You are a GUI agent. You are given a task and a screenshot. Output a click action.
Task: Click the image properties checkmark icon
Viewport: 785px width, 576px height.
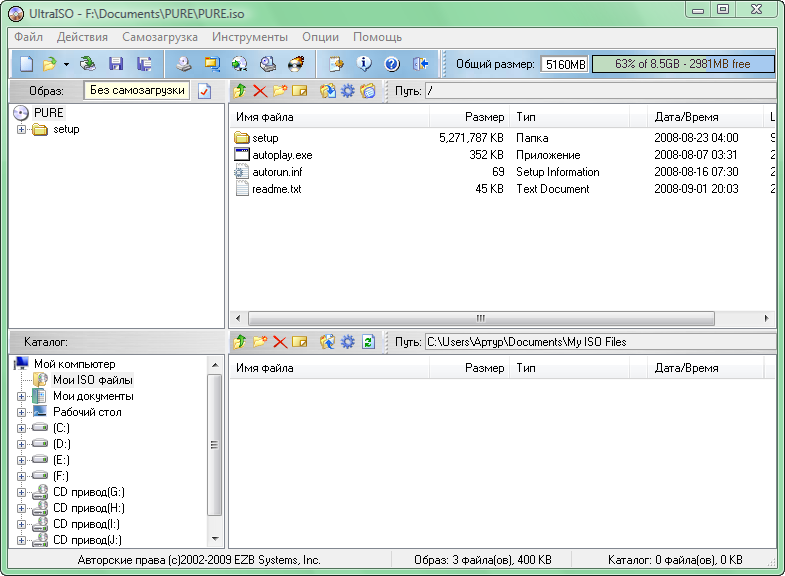point(204,91)
